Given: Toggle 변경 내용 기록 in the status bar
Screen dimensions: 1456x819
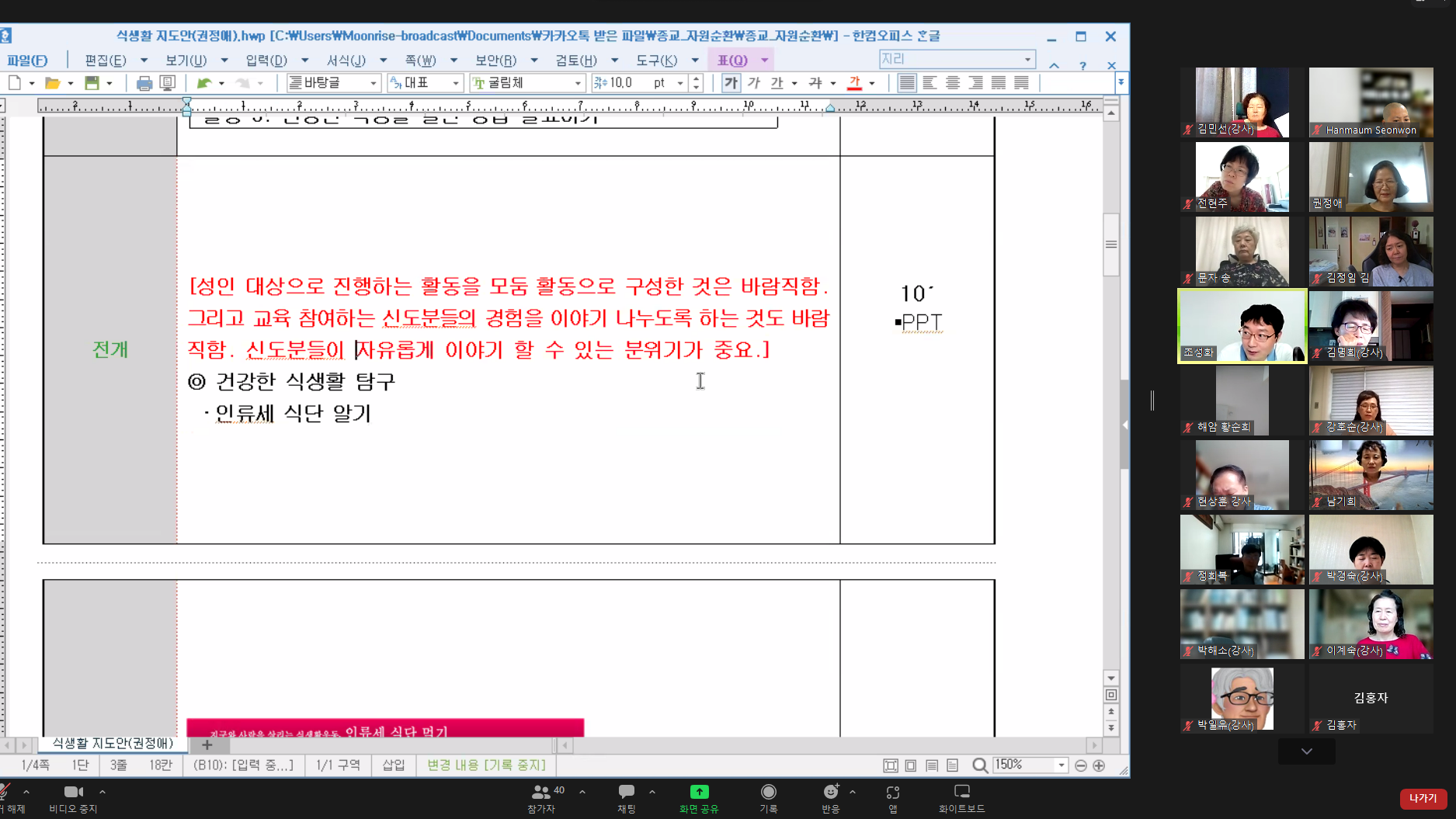Looking at the screenshot, I should click(485, 765).
